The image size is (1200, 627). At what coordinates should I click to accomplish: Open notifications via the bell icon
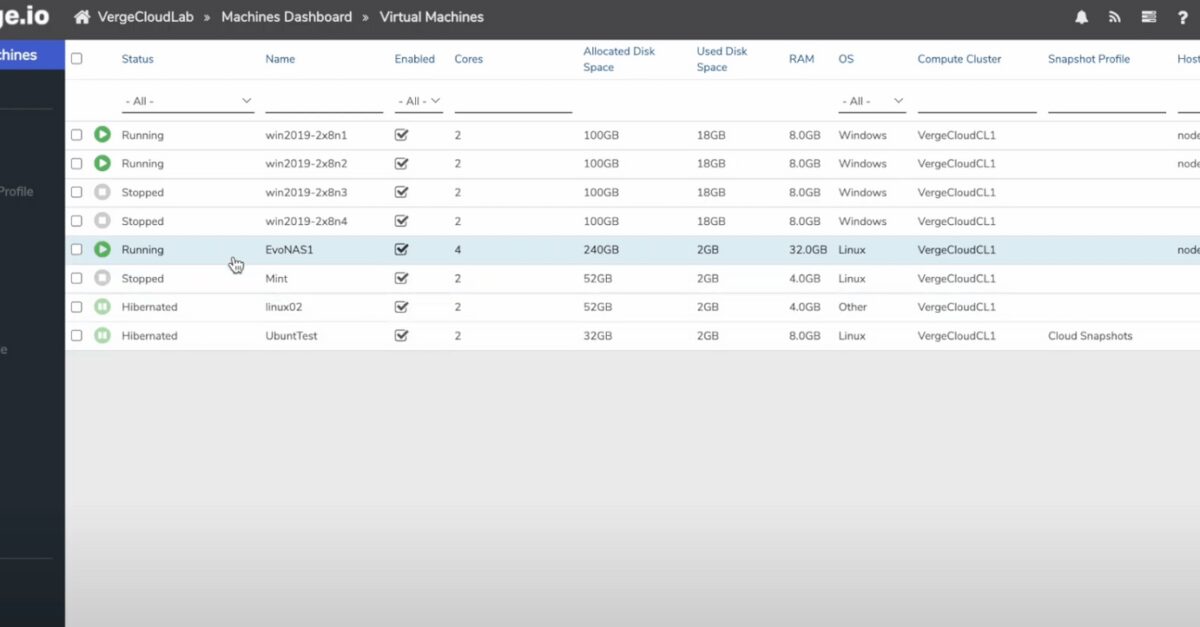1081,16
